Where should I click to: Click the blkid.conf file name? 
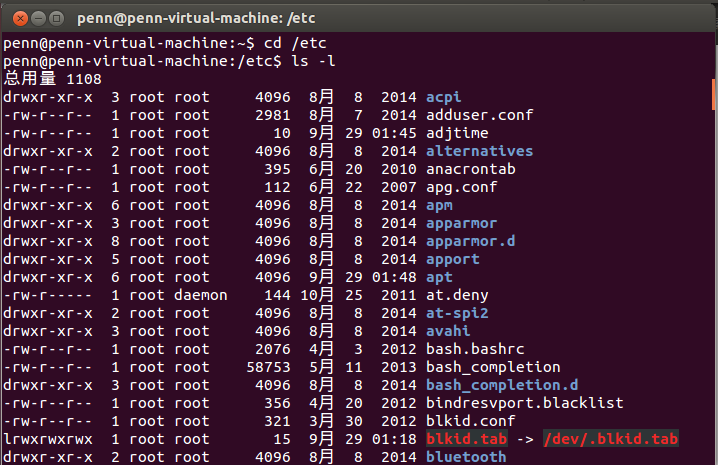(471, 421)
